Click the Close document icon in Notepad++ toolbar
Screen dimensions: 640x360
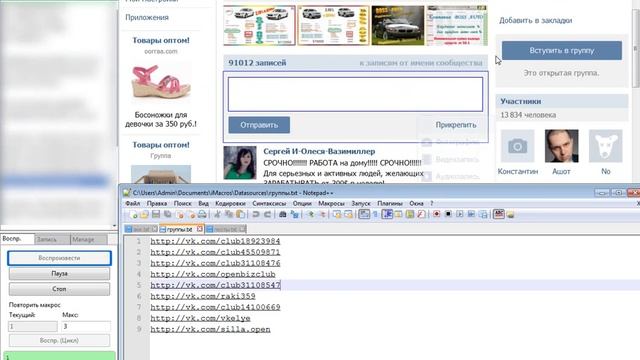pos(180,214)
